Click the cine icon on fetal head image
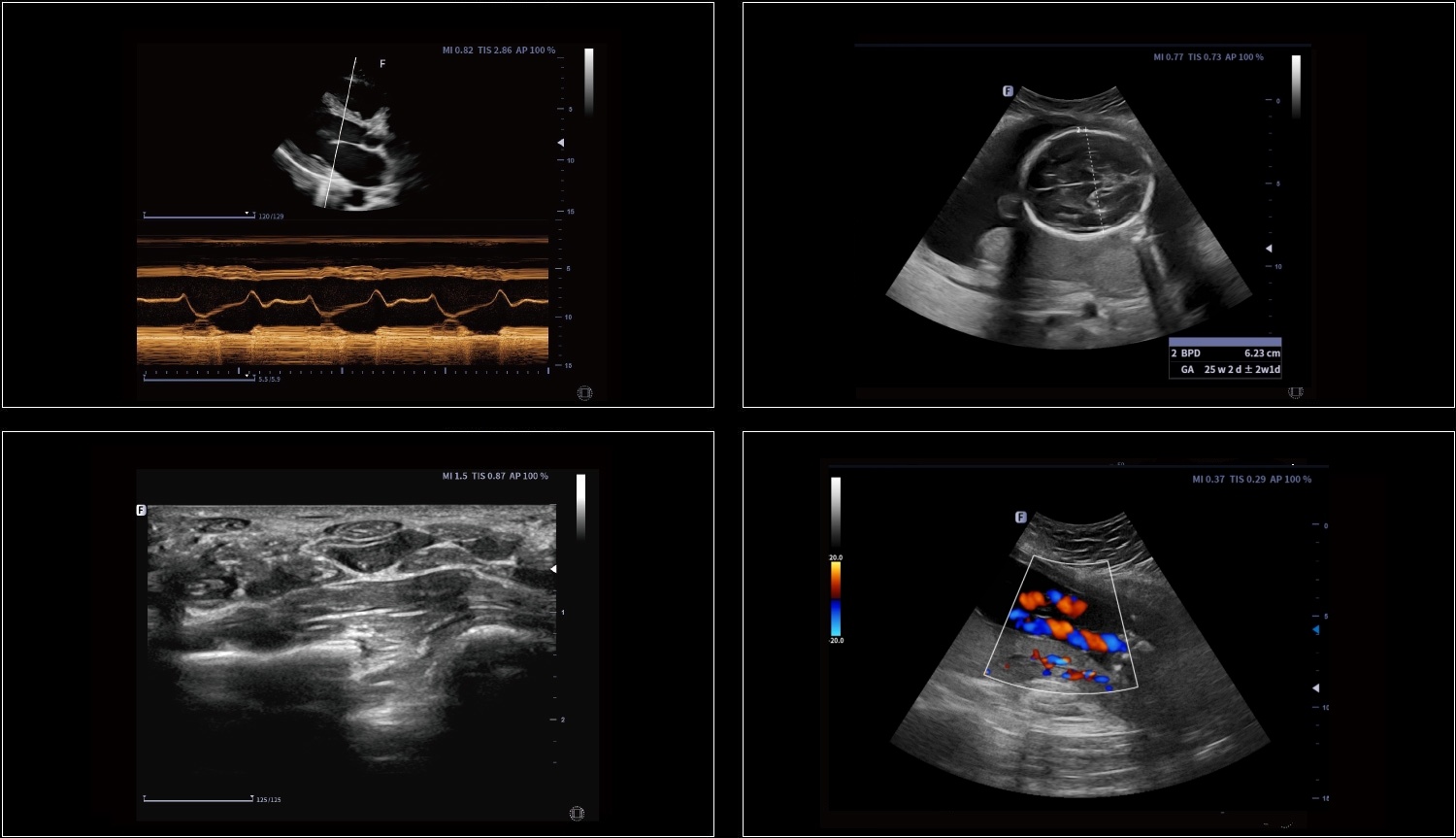 1296,392
